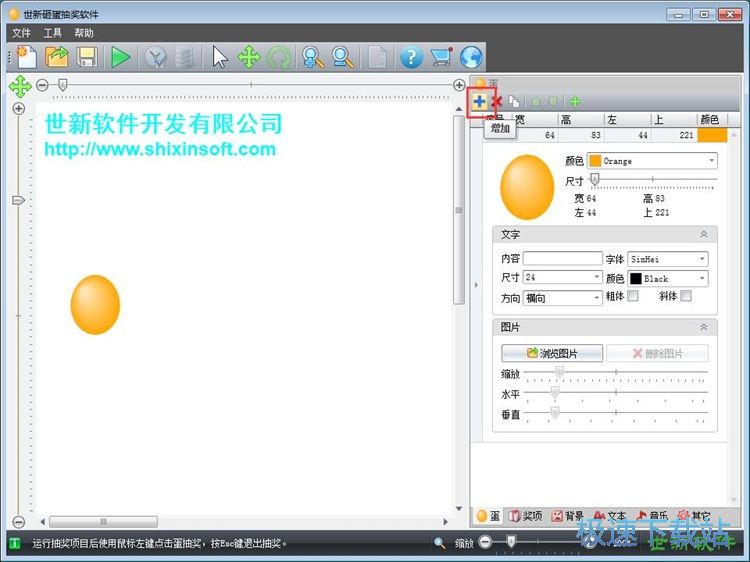Open the Orange egg color dropdown
Screen dimensions: 750x562
point(653,161)
